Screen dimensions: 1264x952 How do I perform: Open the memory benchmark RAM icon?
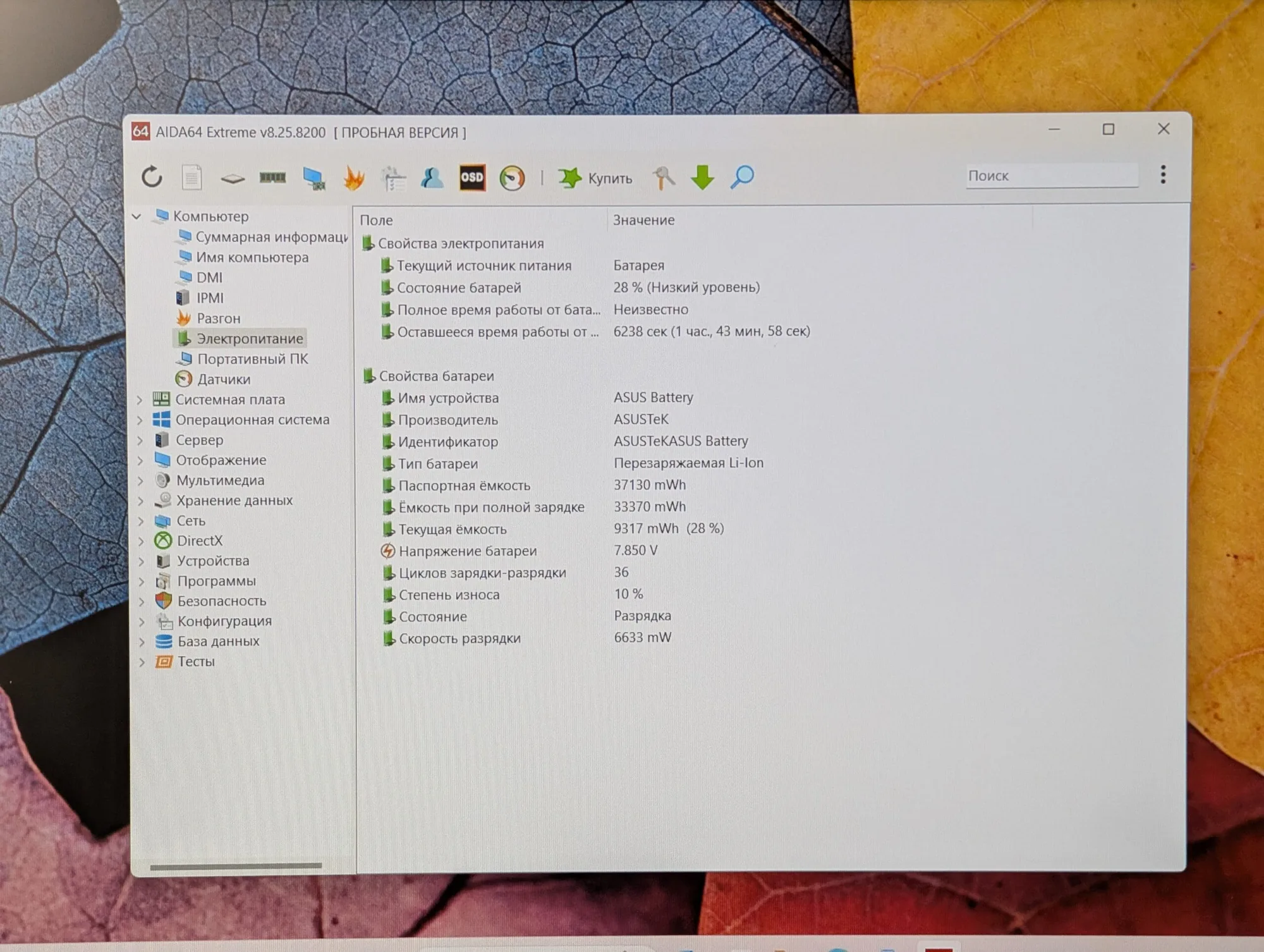[x=272, y=178]
